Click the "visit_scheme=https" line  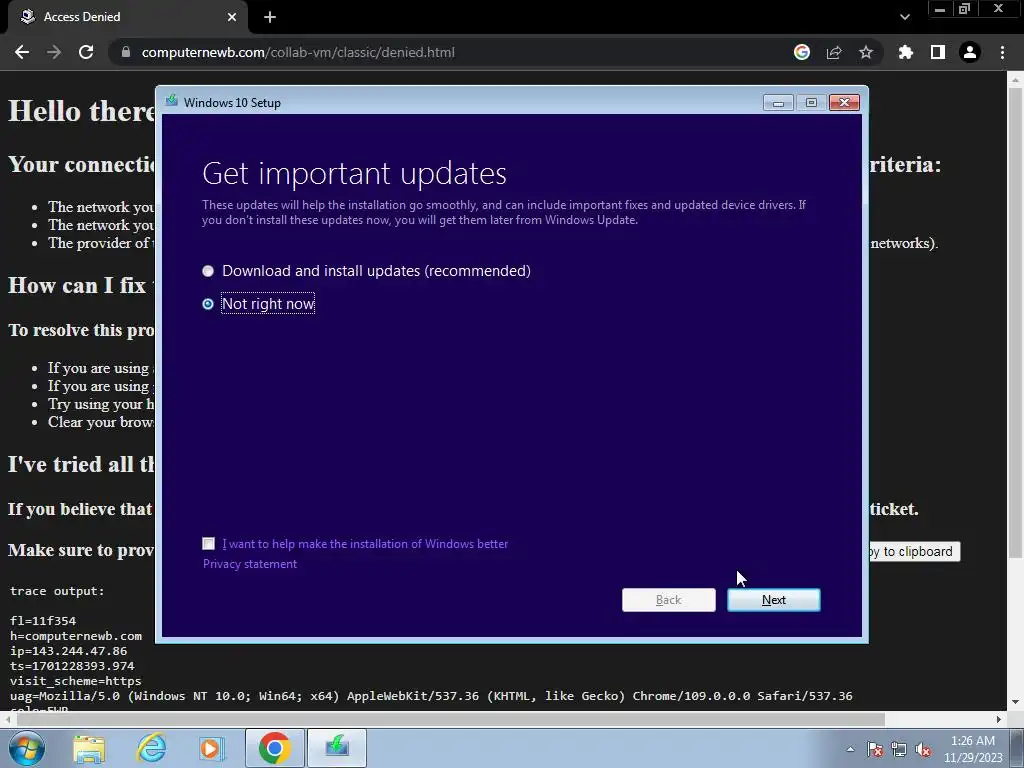(75, 681)
